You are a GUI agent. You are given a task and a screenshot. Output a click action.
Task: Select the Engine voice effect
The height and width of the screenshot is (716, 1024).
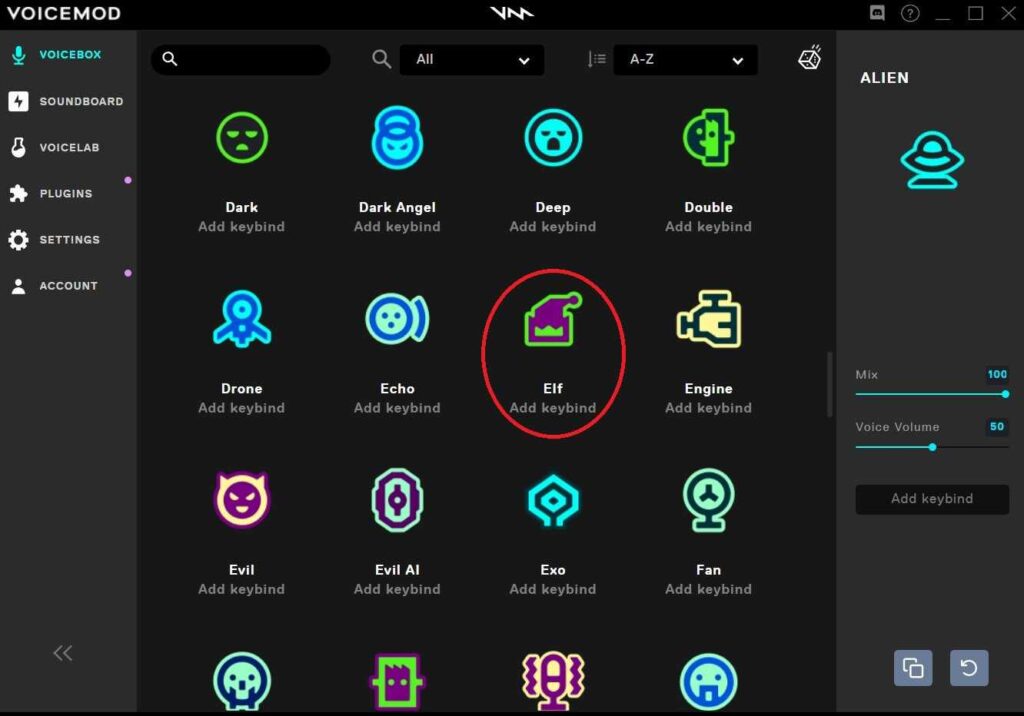pyautogui.click(x=708, y=320)
